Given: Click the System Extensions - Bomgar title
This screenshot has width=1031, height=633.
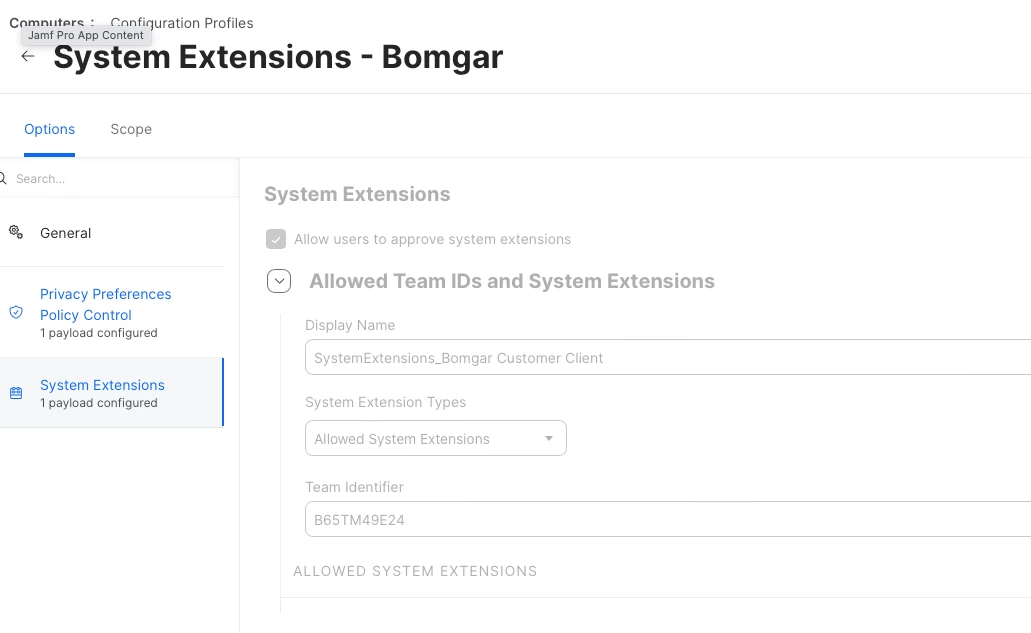Looking at the screenshot, I should 278,57.
